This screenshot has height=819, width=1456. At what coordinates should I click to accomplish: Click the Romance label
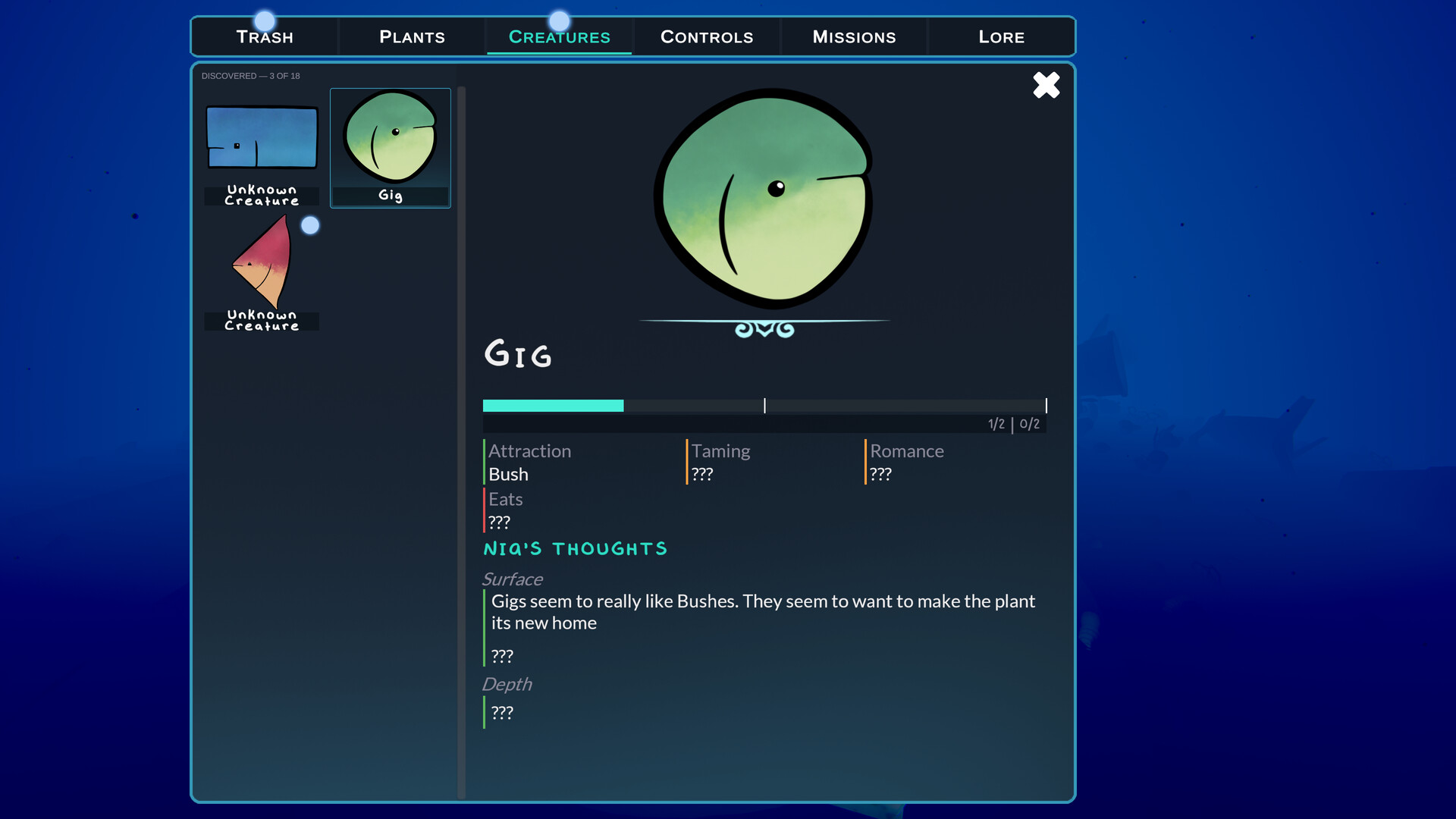[x=906, y=451]
